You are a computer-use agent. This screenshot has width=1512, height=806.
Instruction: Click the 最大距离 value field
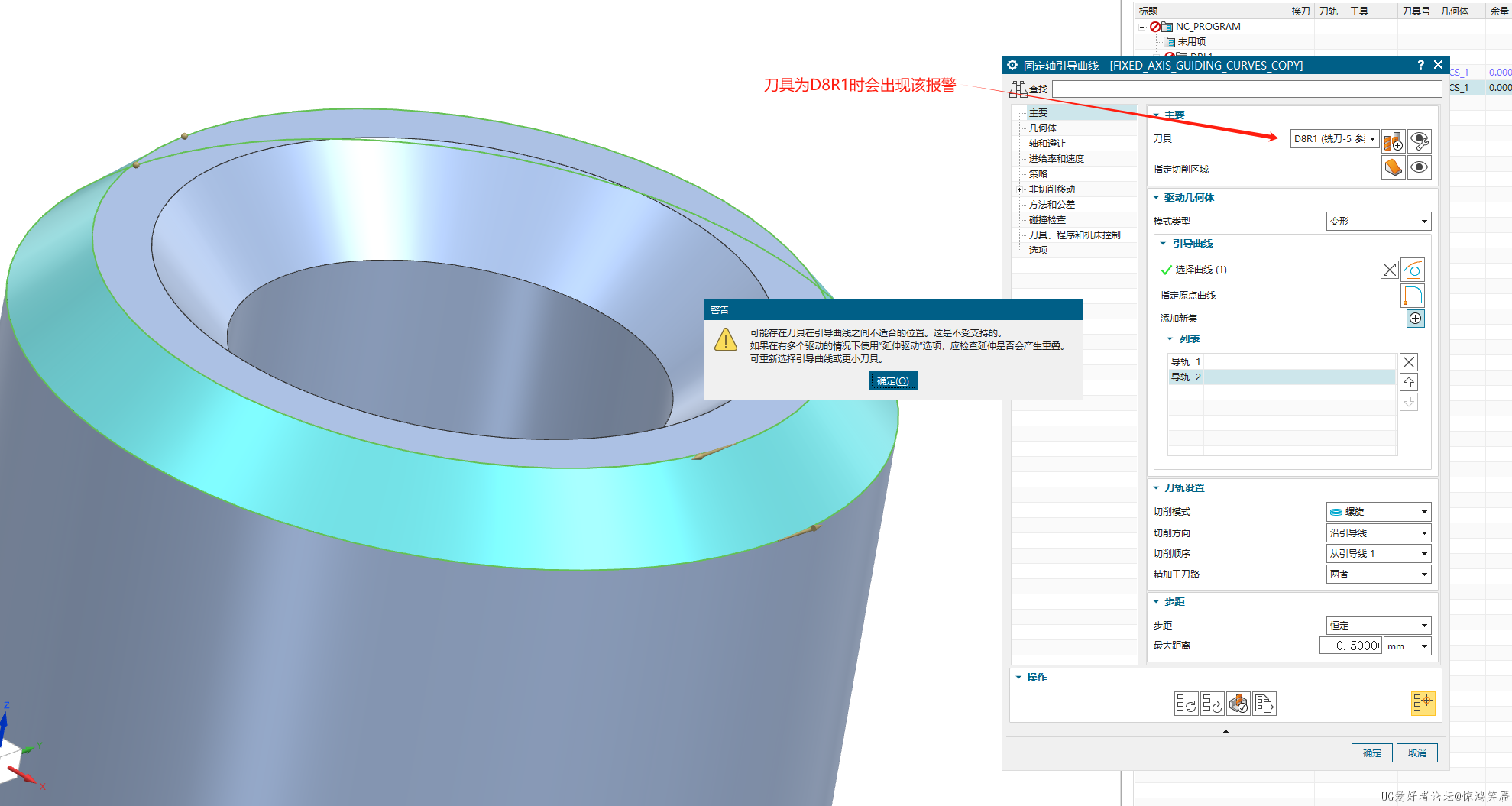pyautogui.click(x=1350, y=646)
